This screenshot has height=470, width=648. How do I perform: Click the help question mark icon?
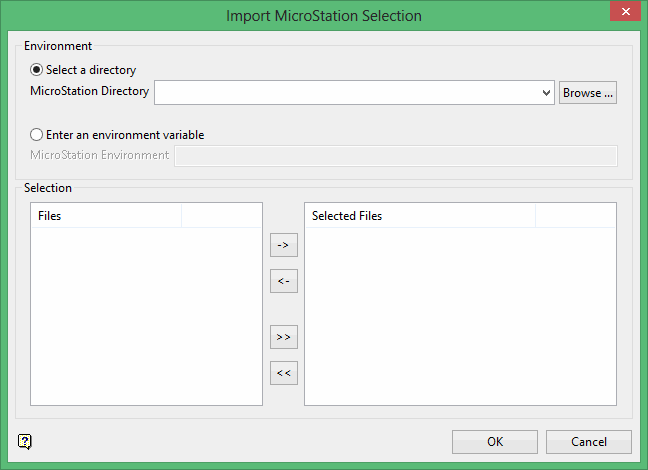point(25,441)
